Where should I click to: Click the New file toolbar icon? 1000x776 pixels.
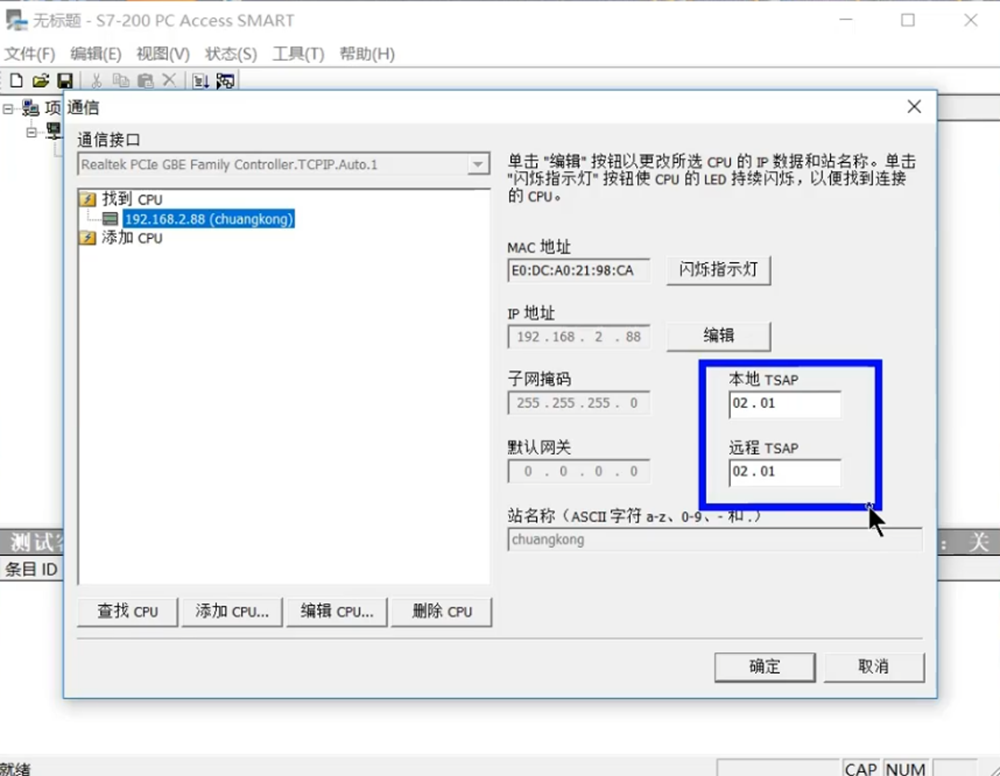pos(16,81)
